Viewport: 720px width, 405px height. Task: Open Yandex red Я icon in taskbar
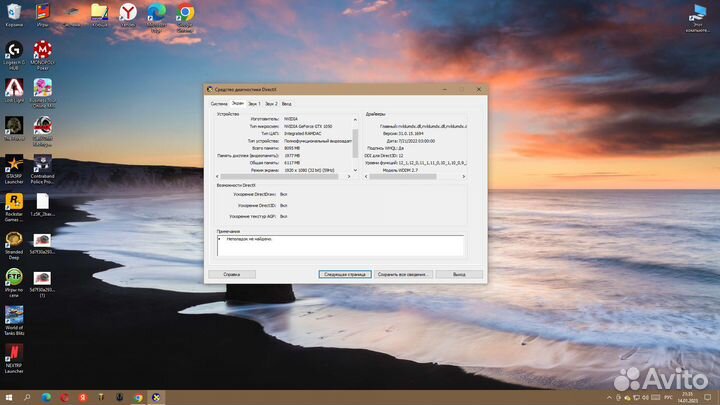pyautogui.click(x=83, y=398)
